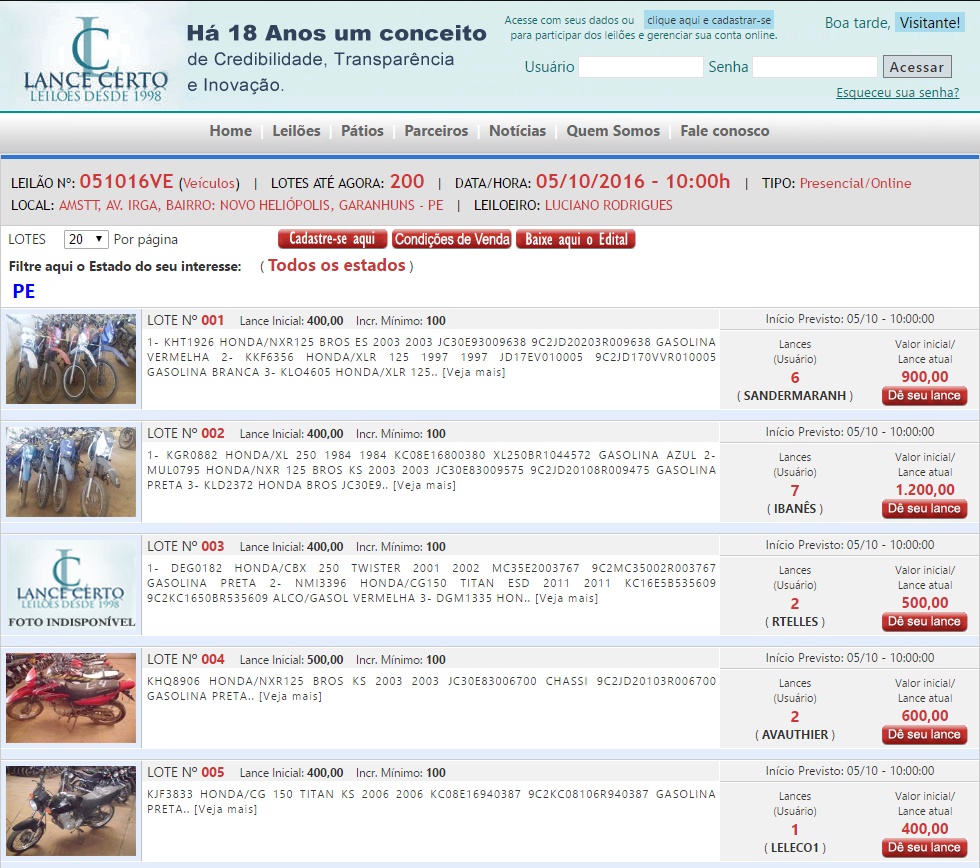
Task: Click bidder name SANDERMARANH
Action: pyautogui.click(x=795, y=396)
